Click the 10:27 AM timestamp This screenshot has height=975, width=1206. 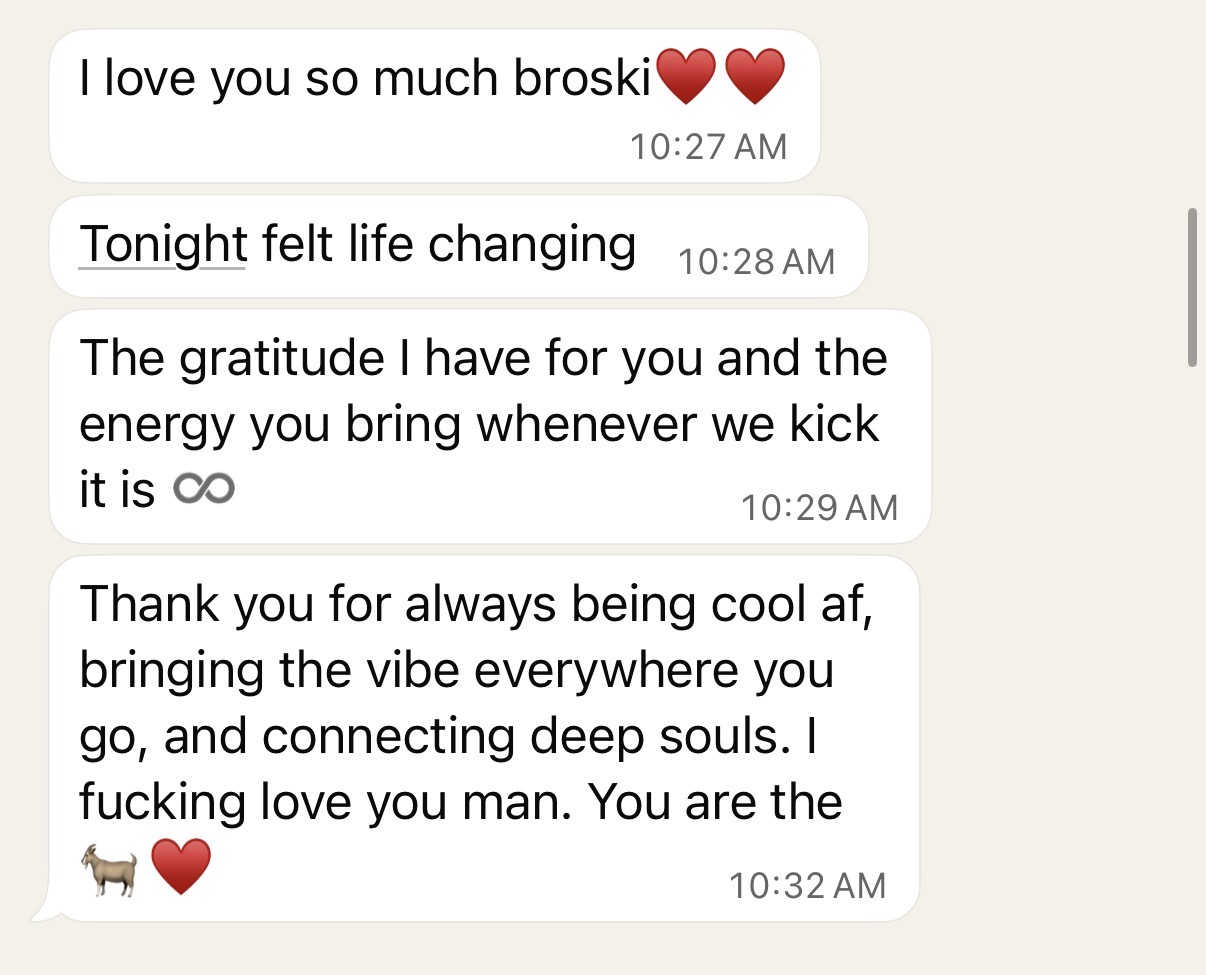coord(708,147)
